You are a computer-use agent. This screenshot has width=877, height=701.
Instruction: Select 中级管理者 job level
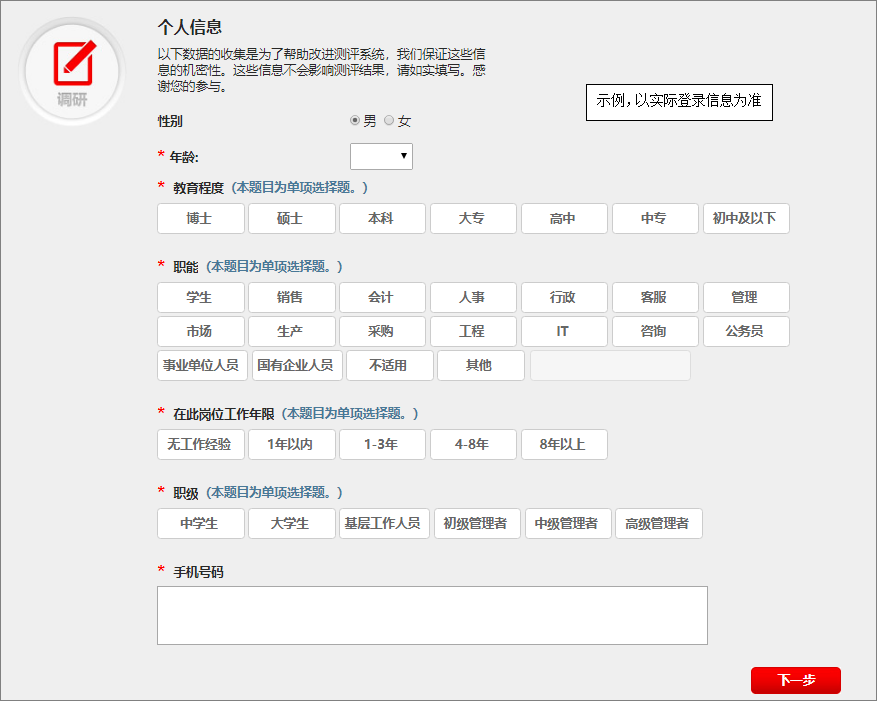tap(568, 523)
